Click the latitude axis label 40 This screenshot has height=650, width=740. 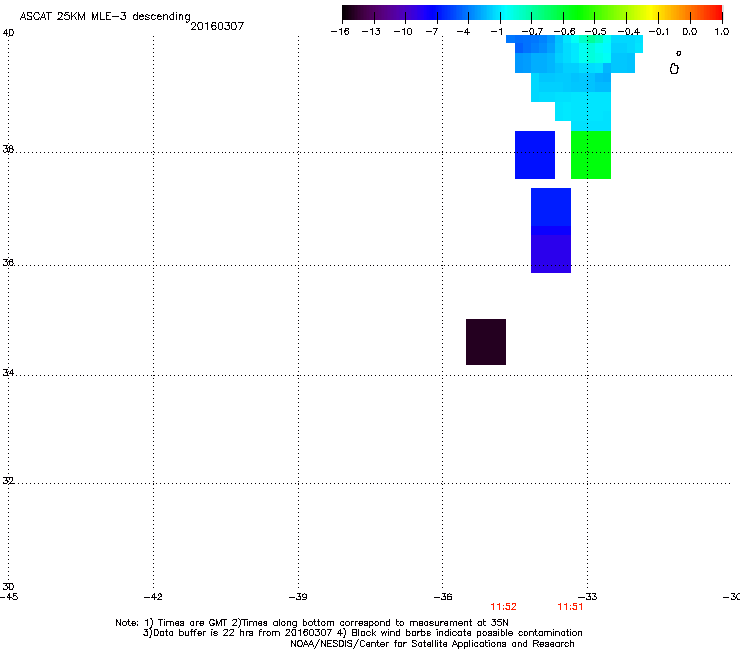coord(8,33)
